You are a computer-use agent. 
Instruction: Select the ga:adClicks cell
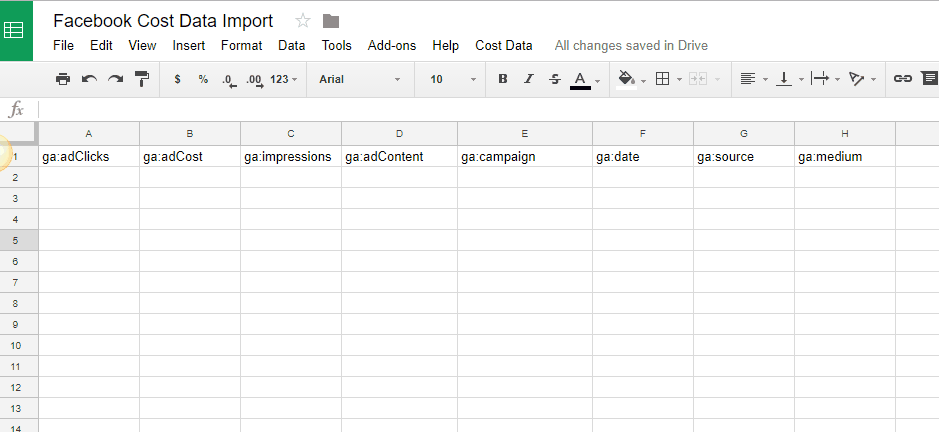[89, 156]
